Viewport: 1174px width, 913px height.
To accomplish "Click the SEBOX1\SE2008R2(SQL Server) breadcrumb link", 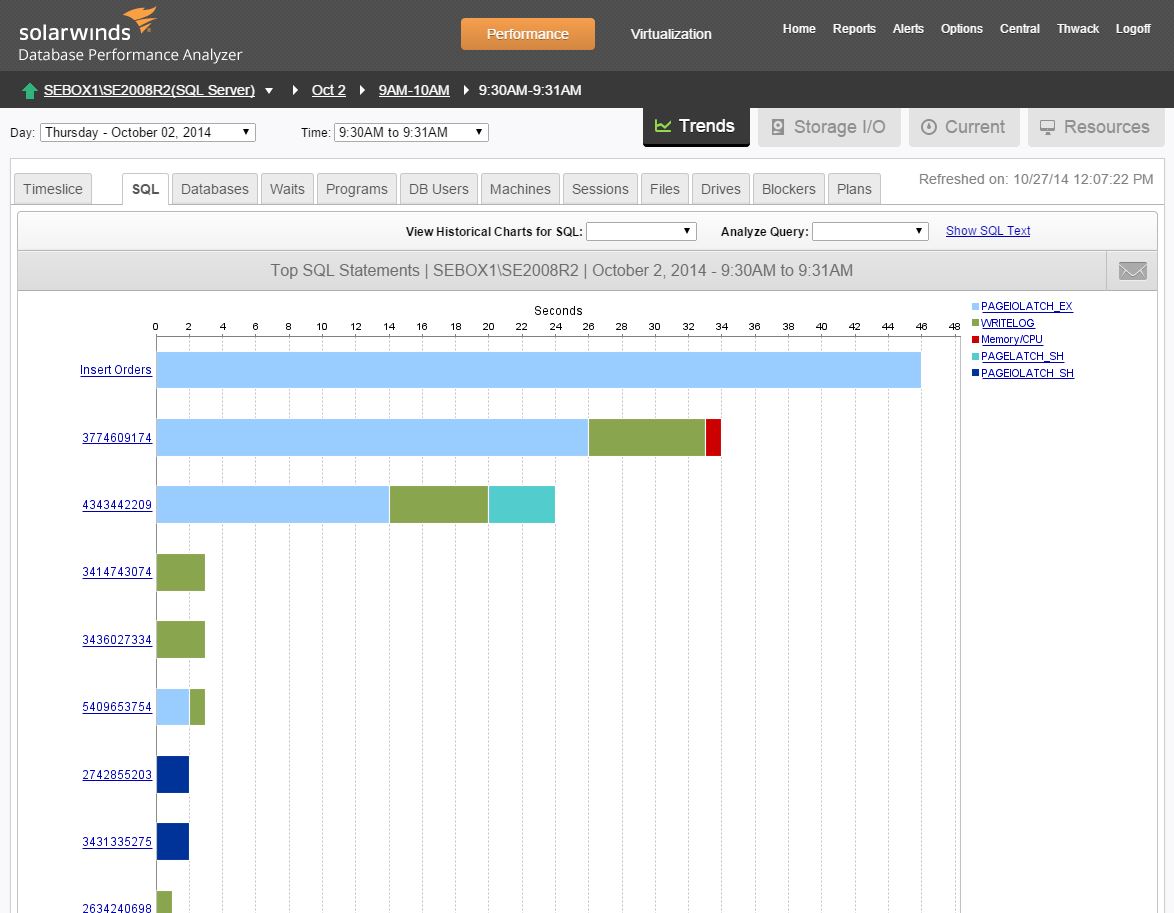I will coord(149,90).
